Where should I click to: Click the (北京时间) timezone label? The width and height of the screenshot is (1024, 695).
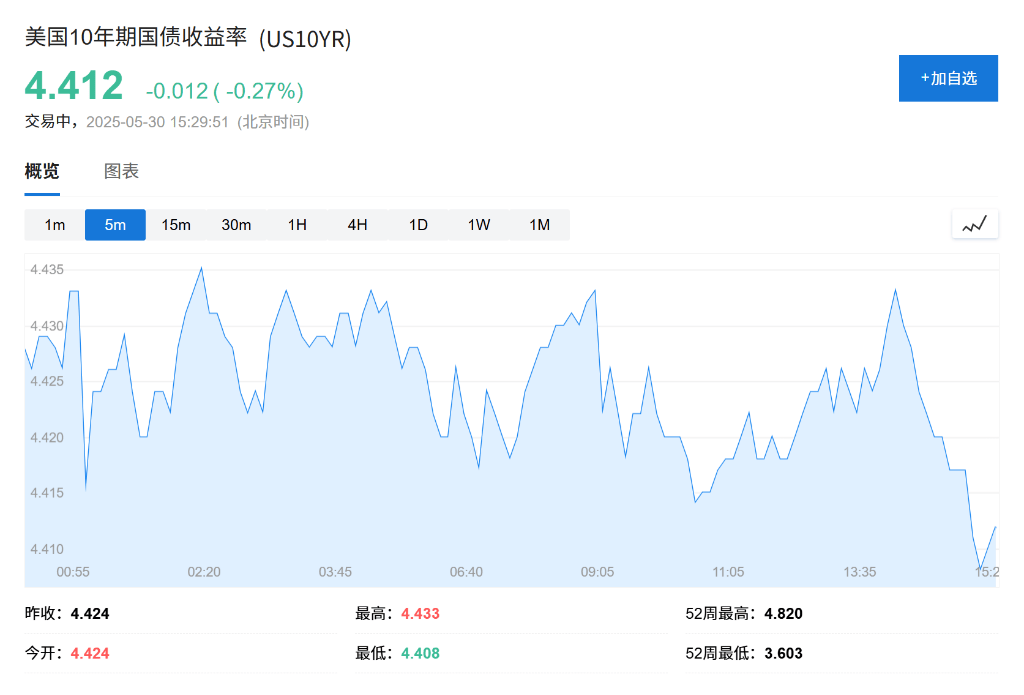(x=273, y=122)
